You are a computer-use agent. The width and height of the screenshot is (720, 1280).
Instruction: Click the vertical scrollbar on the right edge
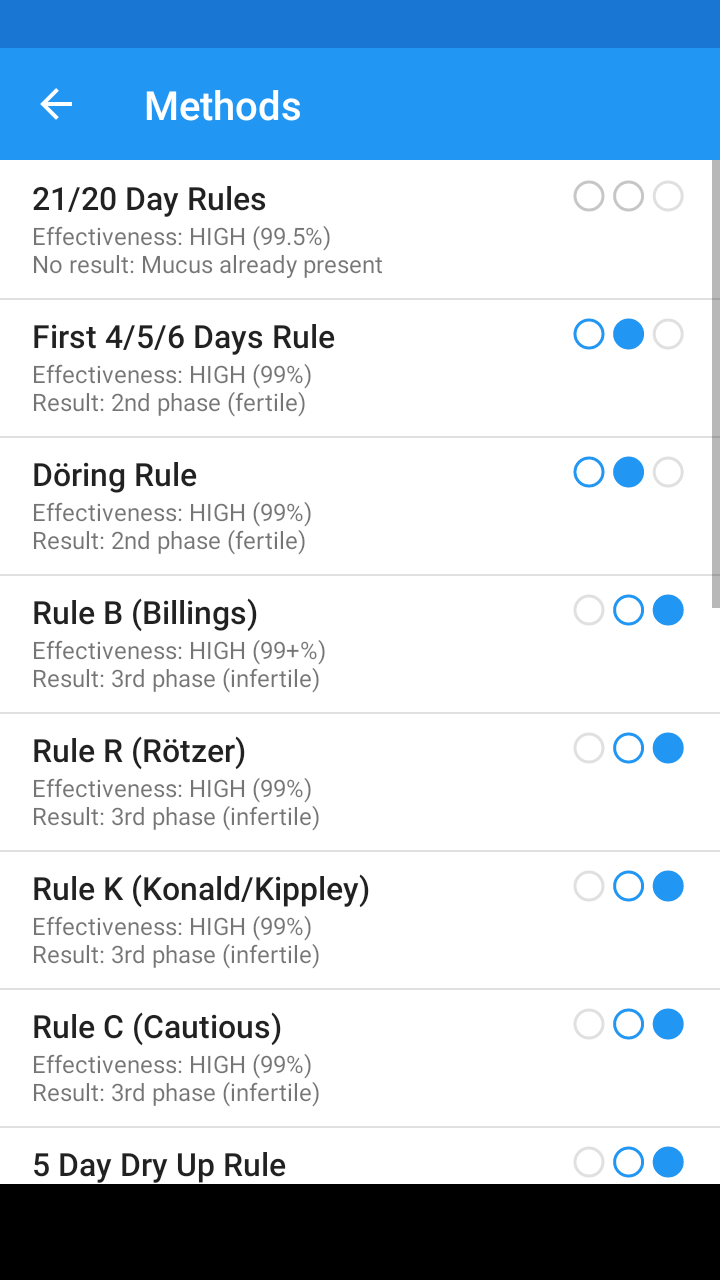(715, 384)
